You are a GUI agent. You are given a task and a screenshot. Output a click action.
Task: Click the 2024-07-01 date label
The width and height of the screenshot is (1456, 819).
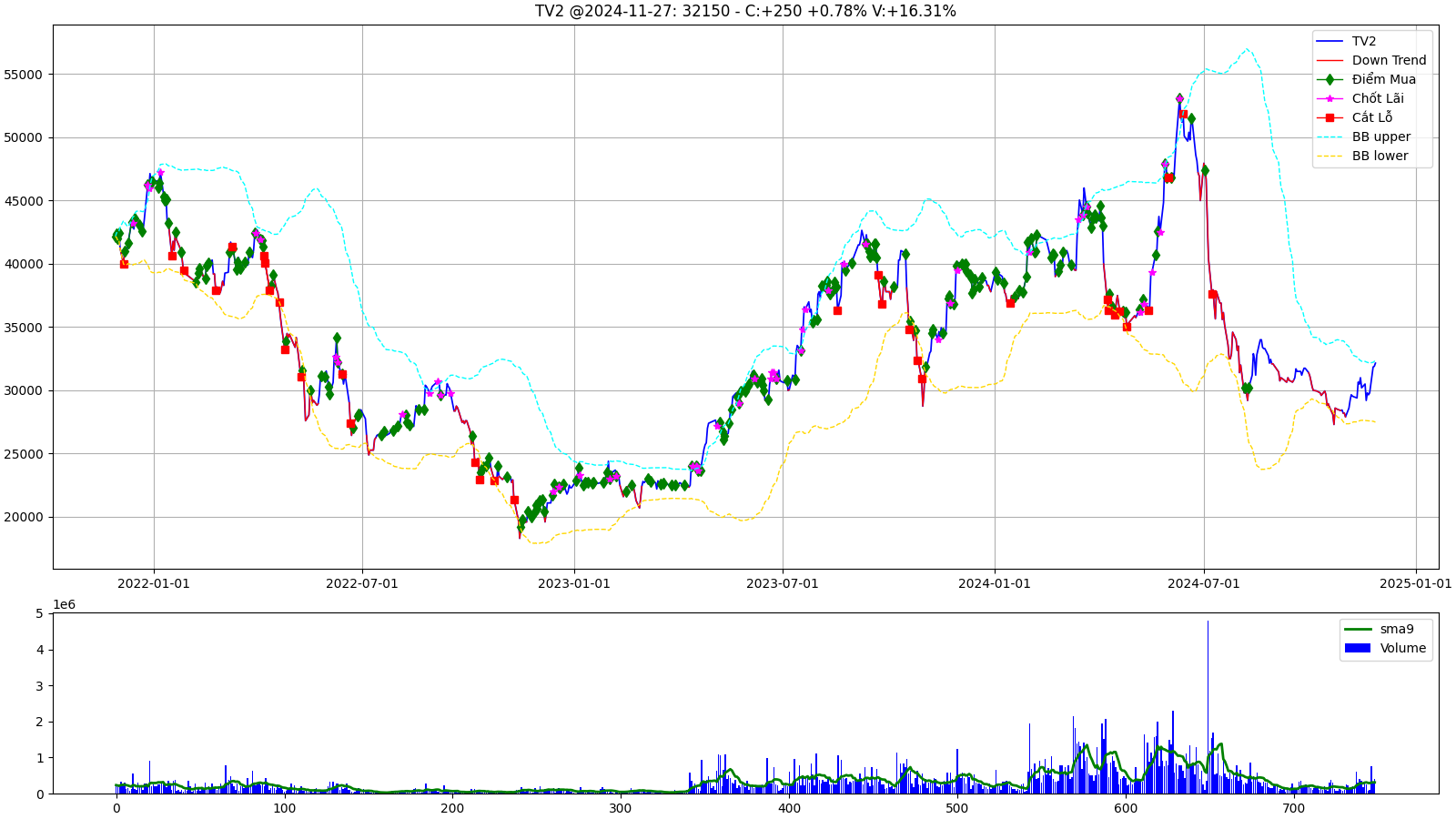tap(1204, 583)
